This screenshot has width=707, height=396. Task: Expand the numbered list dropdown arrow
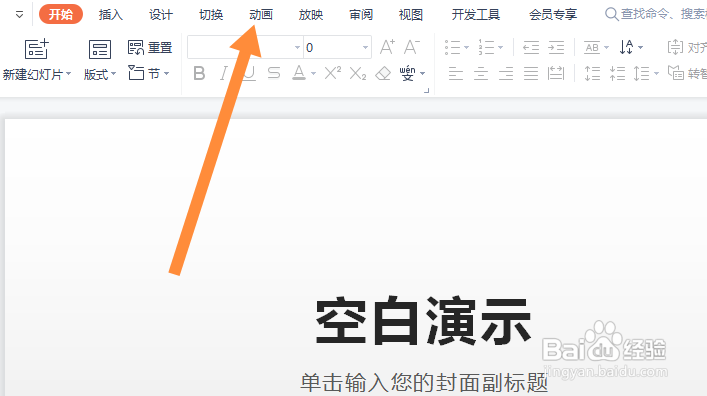pyautogui.click(x=500, y=47)
